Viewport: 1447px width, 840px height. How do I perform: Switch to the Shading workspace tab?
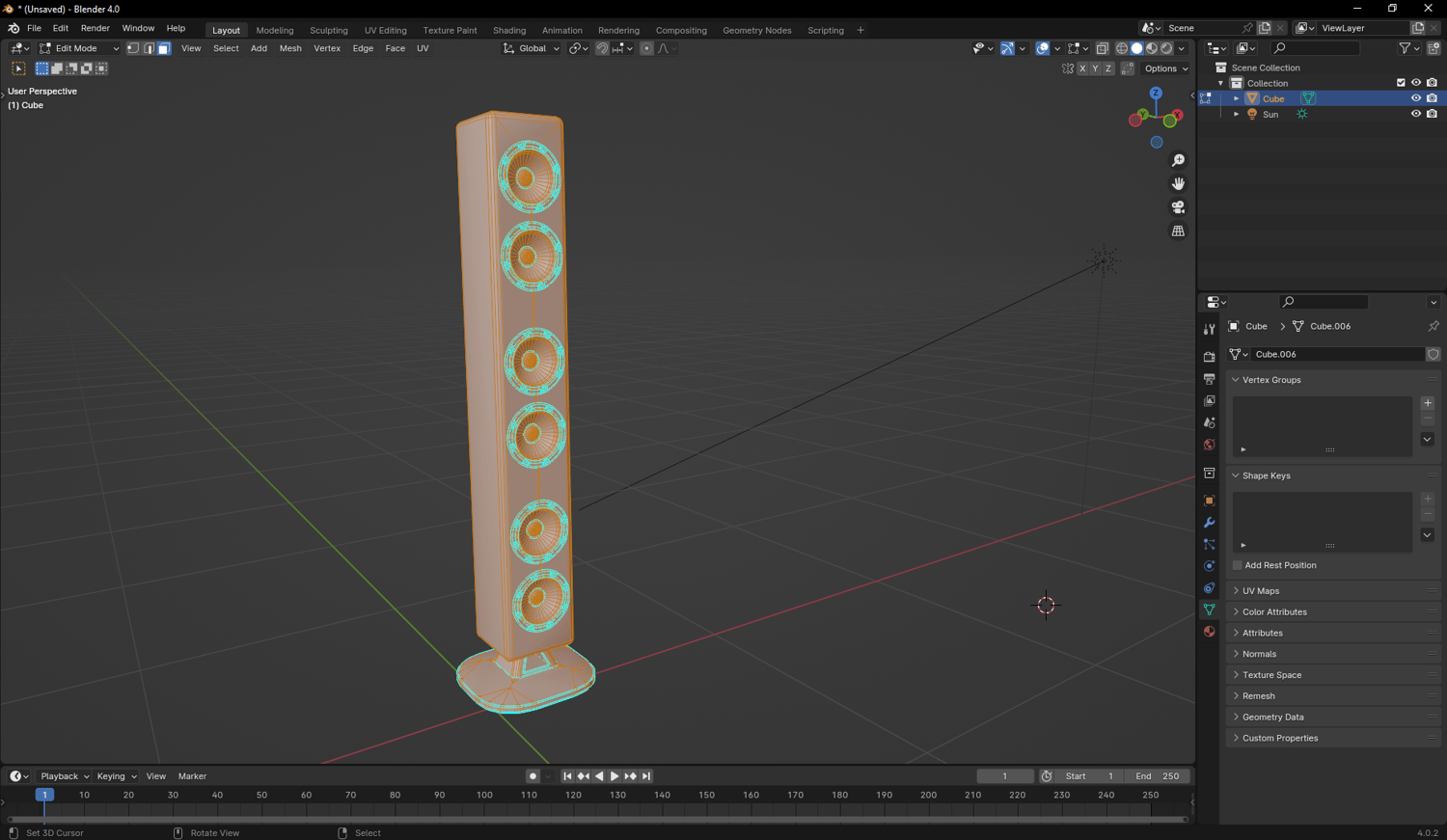pyautogui.click(x=509, y=30)
